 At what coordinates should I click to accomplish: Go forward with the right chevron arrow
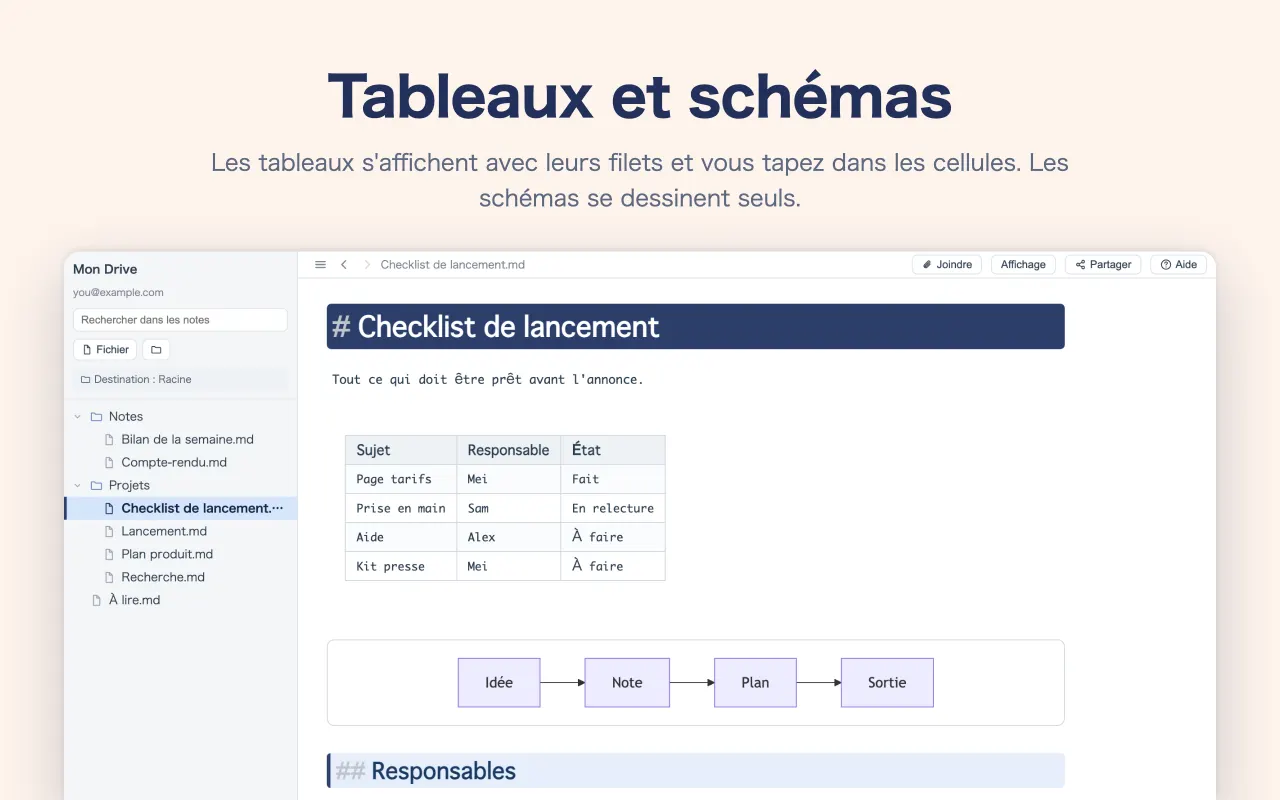pos(367,265)
